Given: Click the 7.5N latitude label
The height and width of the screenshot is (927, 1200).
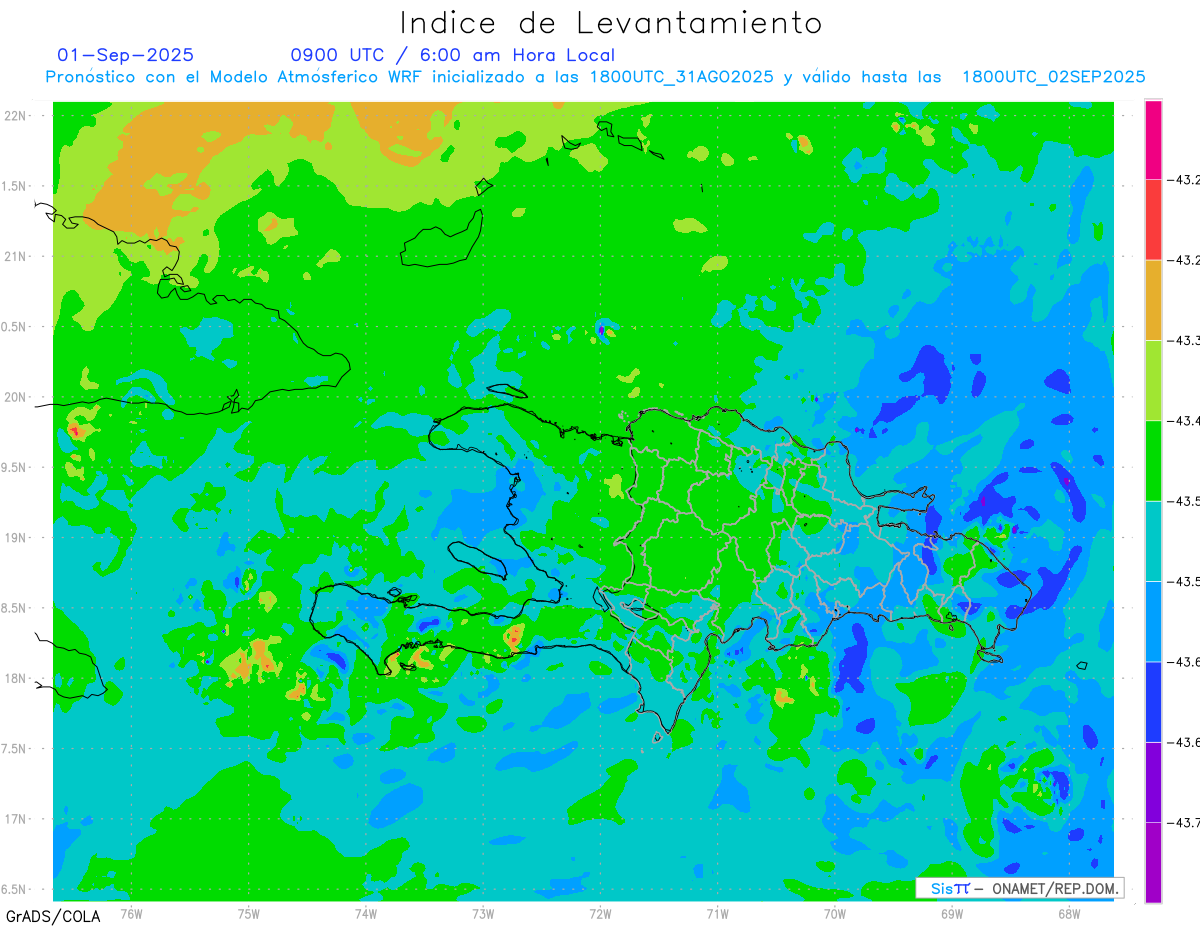Looking at the screenshot, I should coord(14,749).
